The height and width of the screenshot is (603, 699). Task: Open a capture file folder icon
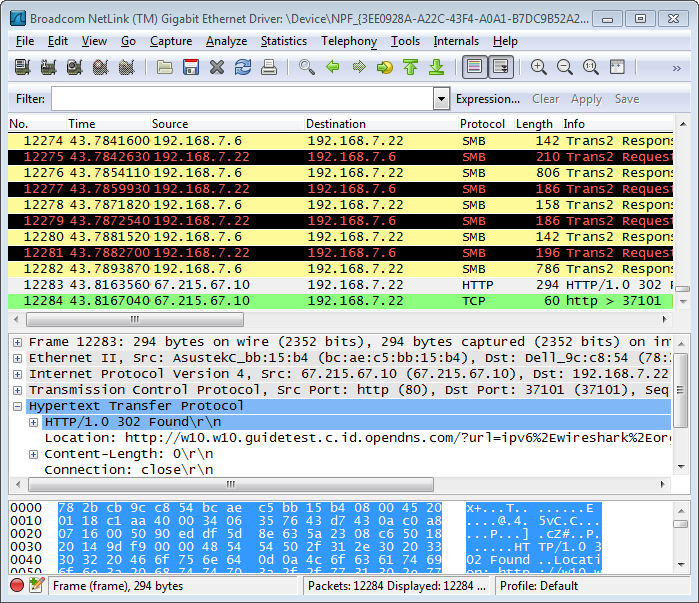click(x=164, y=67)
